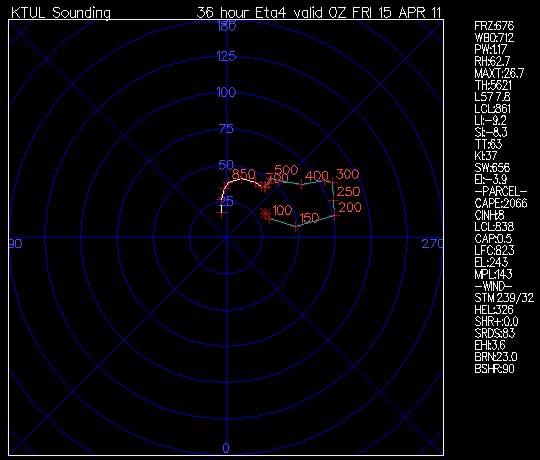The width and height of the screenshot is (540, 460).
Task: Click the KTUL Sounding title text
Action: [x=61, y=13]
